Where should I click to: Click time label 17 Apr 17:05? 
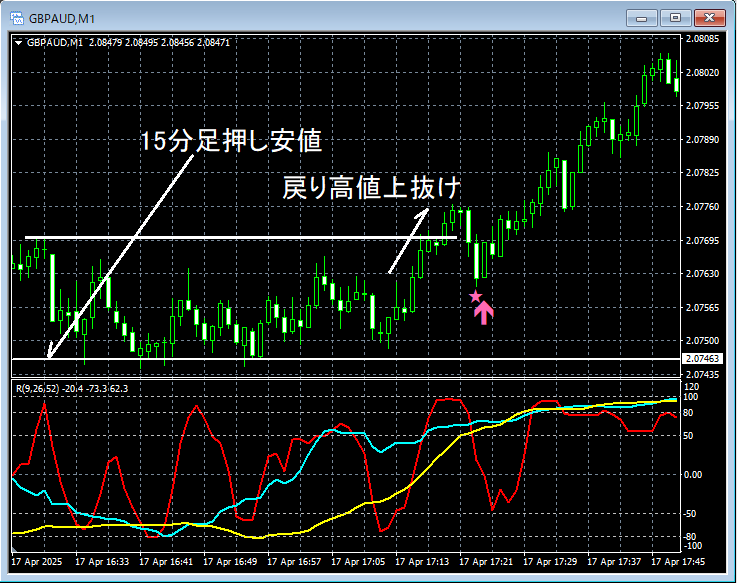358,562
